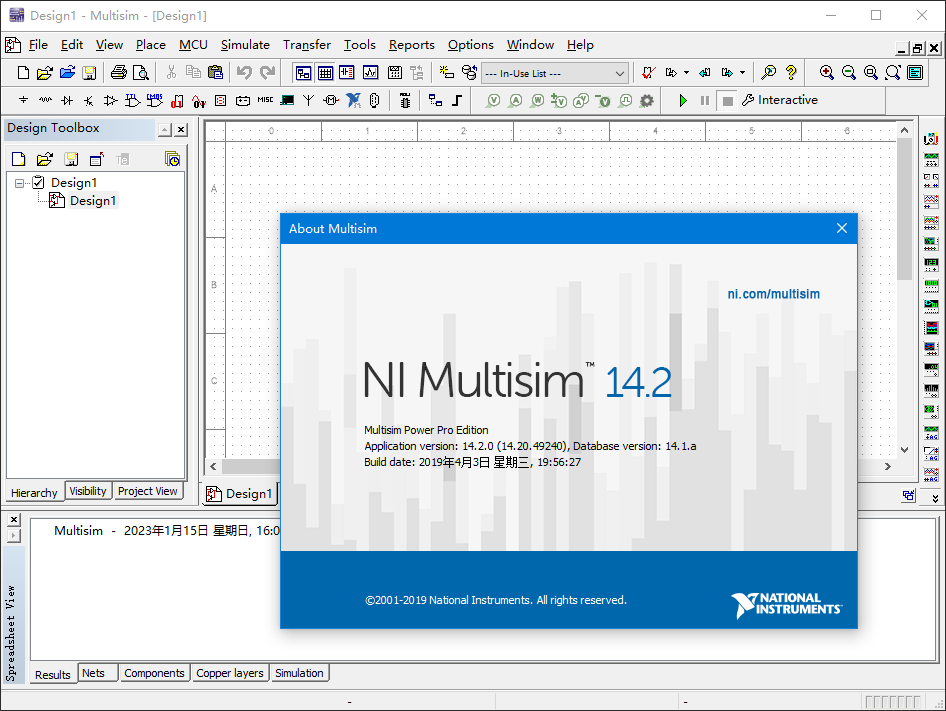Click the Zoom in magnifier icon
Viewport: 946px width, 711px height.
click(x=827, y=73)
